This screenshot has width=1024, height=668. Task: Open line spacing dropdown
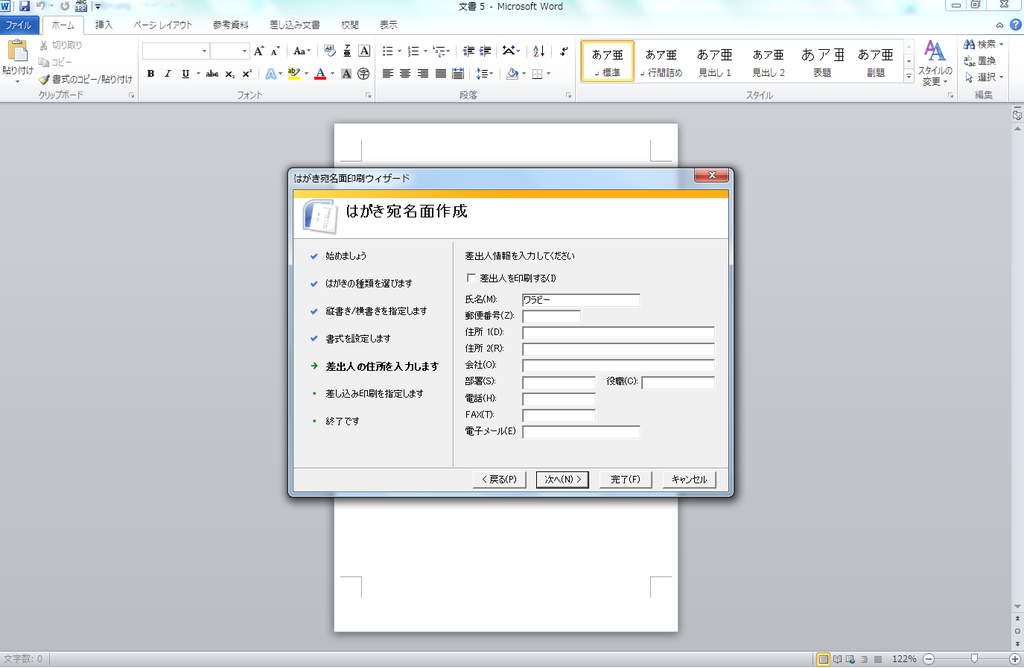pos(484,74)
